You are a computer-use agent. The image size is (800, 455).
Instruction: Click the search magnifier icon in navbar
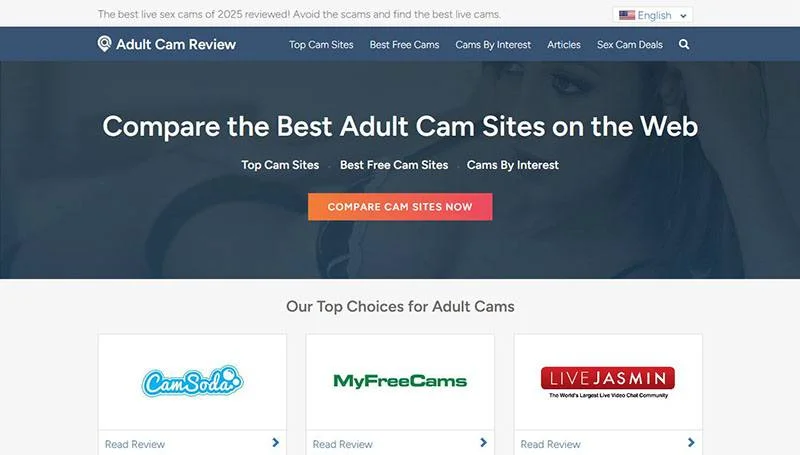(684, 44)
